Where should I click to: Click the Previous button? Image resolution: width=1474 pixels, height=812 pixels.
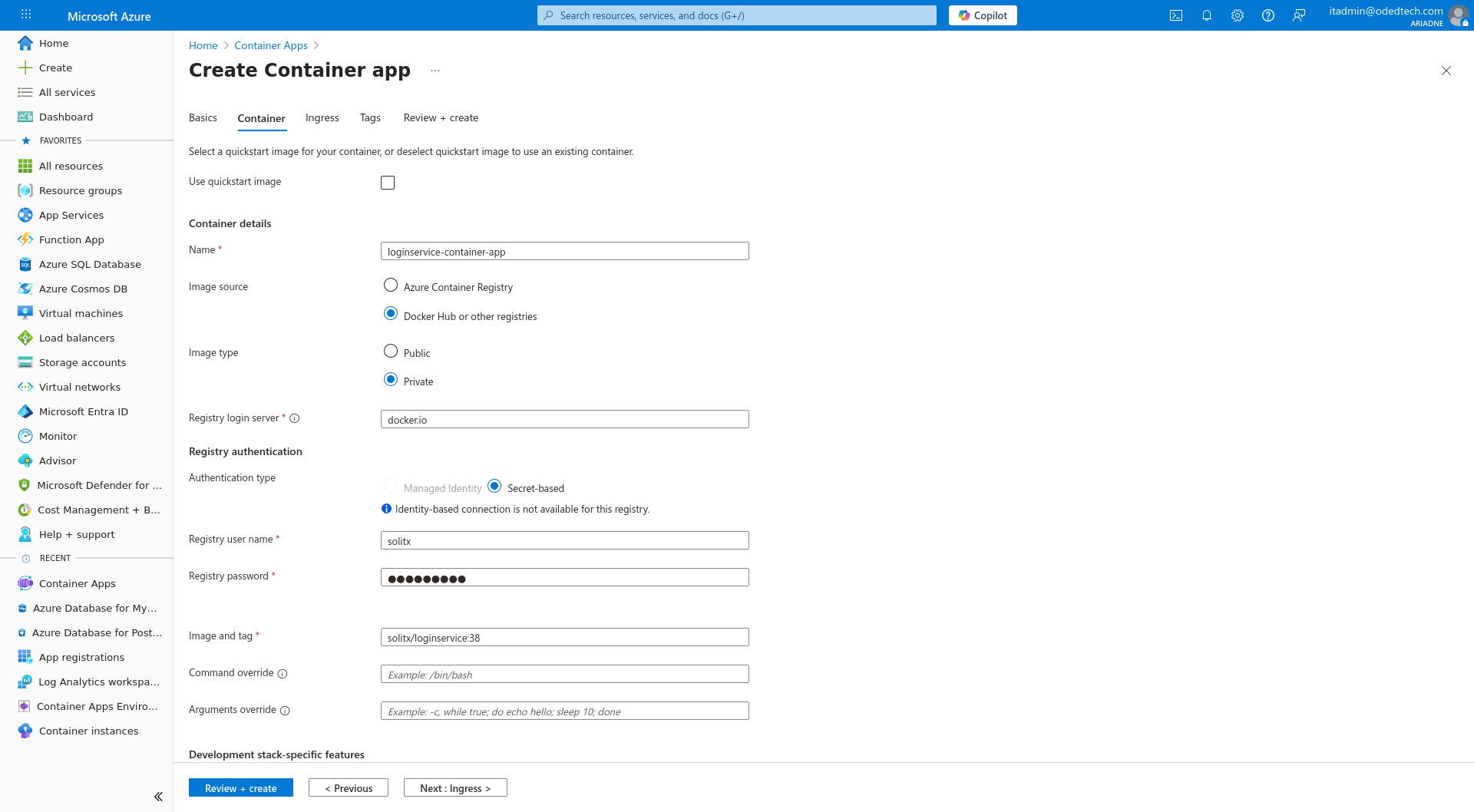pyautogui.click(x=349, y=788)
